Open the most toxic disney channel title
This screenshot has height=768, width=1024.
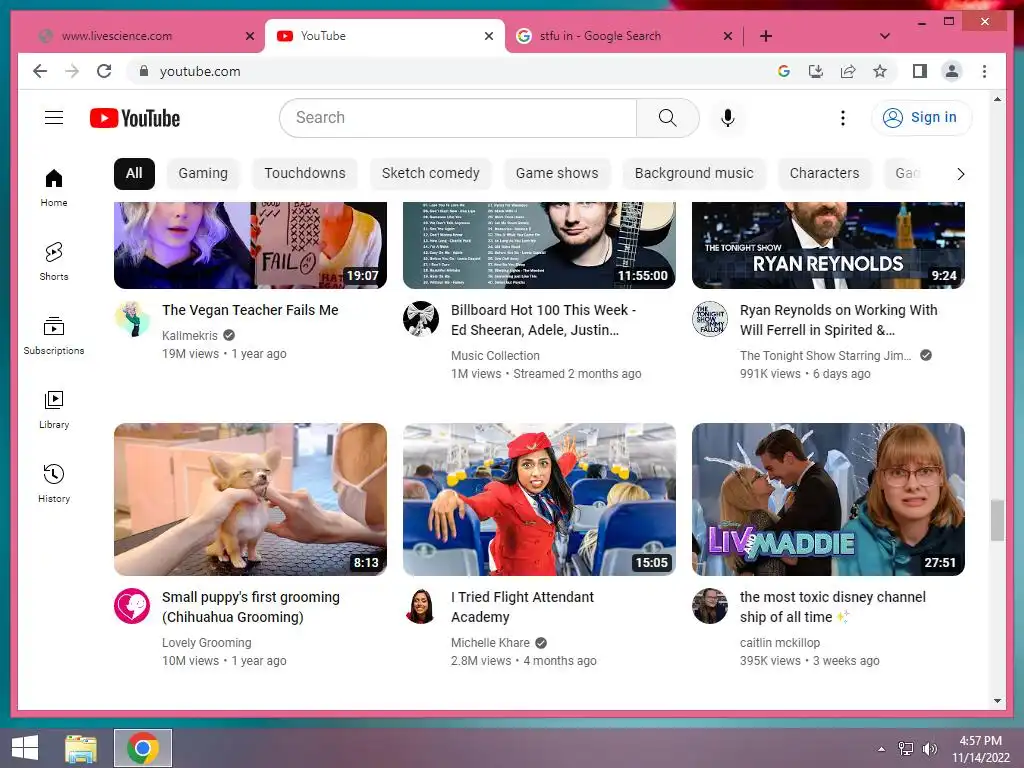click(x=833, y=607)
